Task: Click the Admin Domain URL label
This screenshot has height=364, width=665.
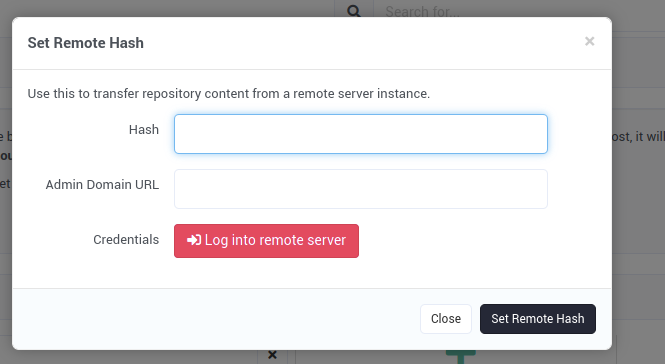Action: (102, 185)
